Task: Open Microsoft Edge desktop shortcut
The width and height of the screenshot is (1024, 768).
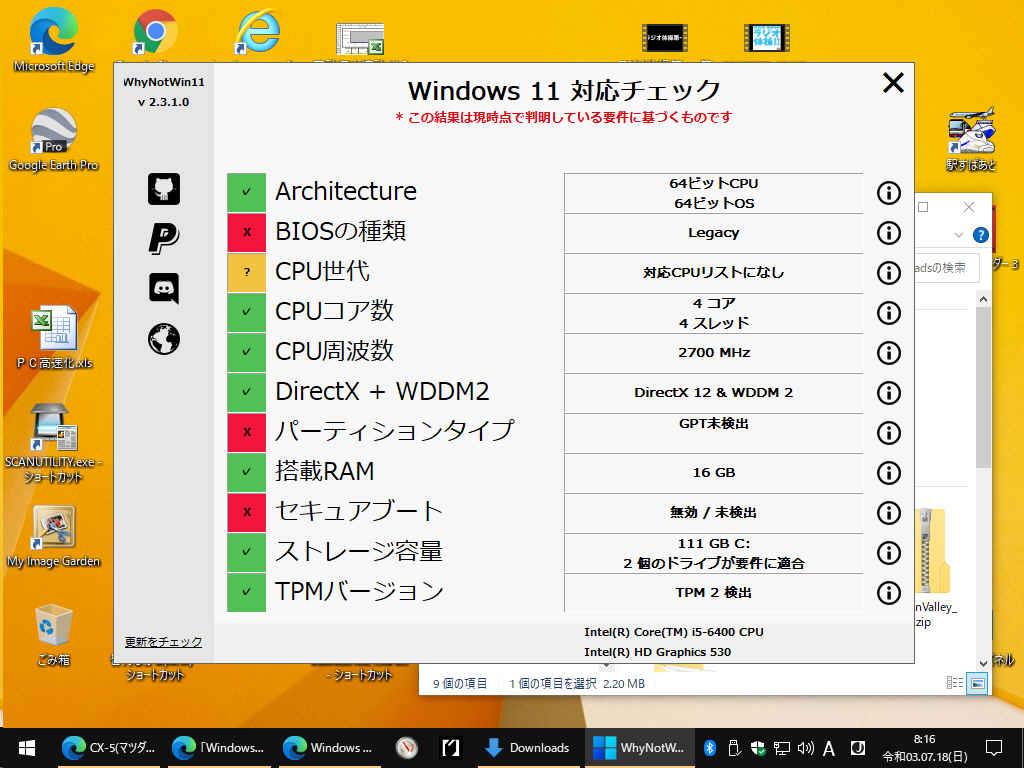Action: tap(54, 40)
